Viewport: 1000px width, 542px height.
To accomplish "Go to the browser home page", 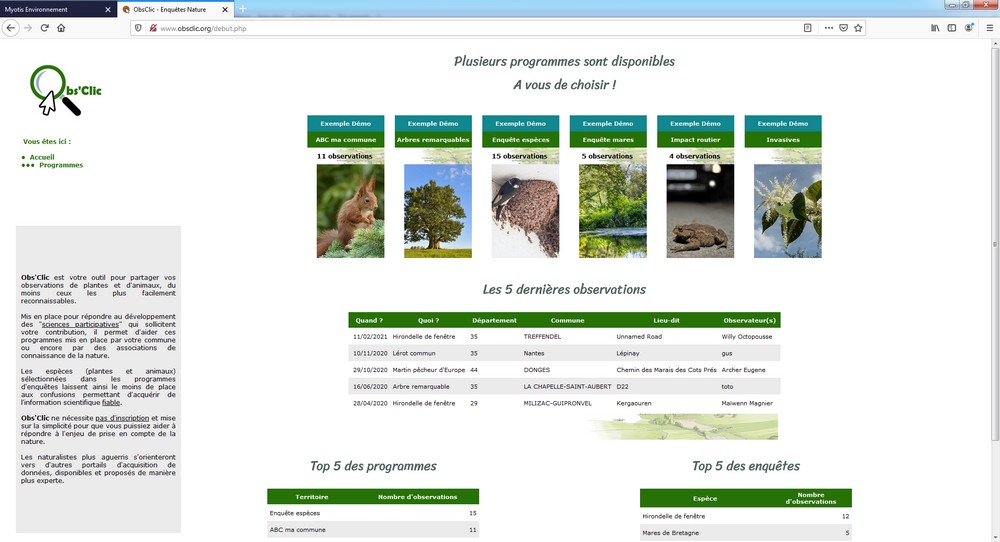I will (62, 28).
